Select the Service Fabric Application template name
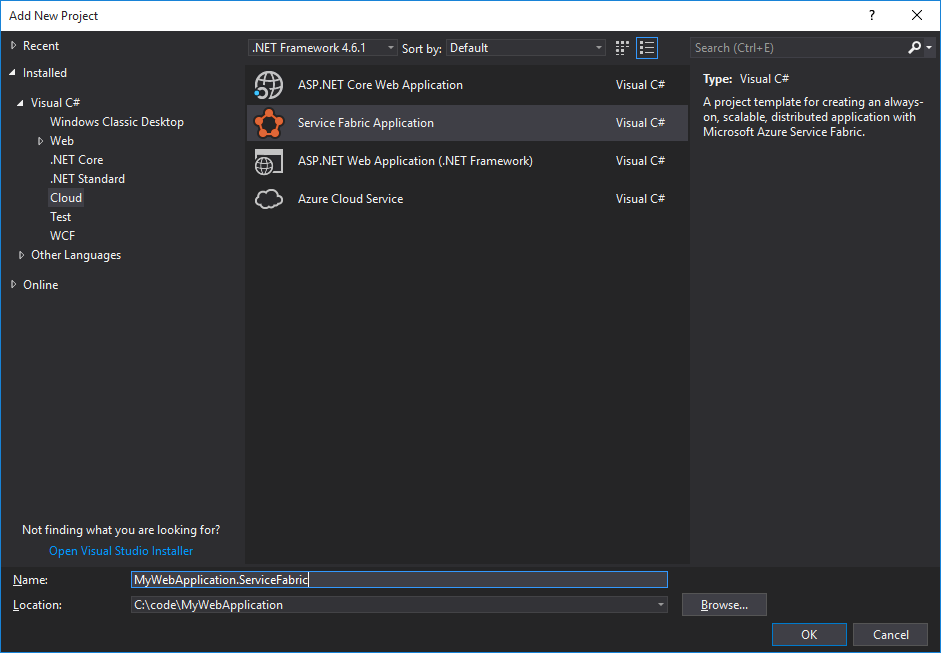This screenshot has width=941, height=653. (x=366, y=123)
